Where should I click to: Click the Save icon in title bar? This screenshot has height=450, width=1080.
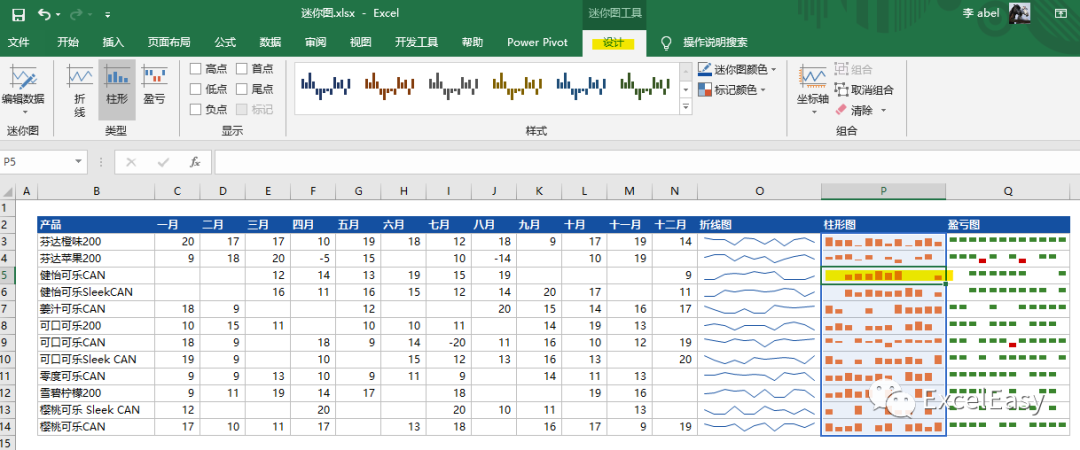click(19, 14)
